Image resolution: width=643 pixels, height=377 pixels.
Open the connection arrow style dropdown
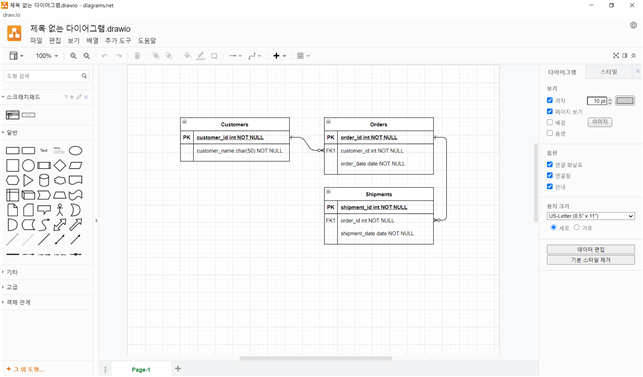(235, 56)
